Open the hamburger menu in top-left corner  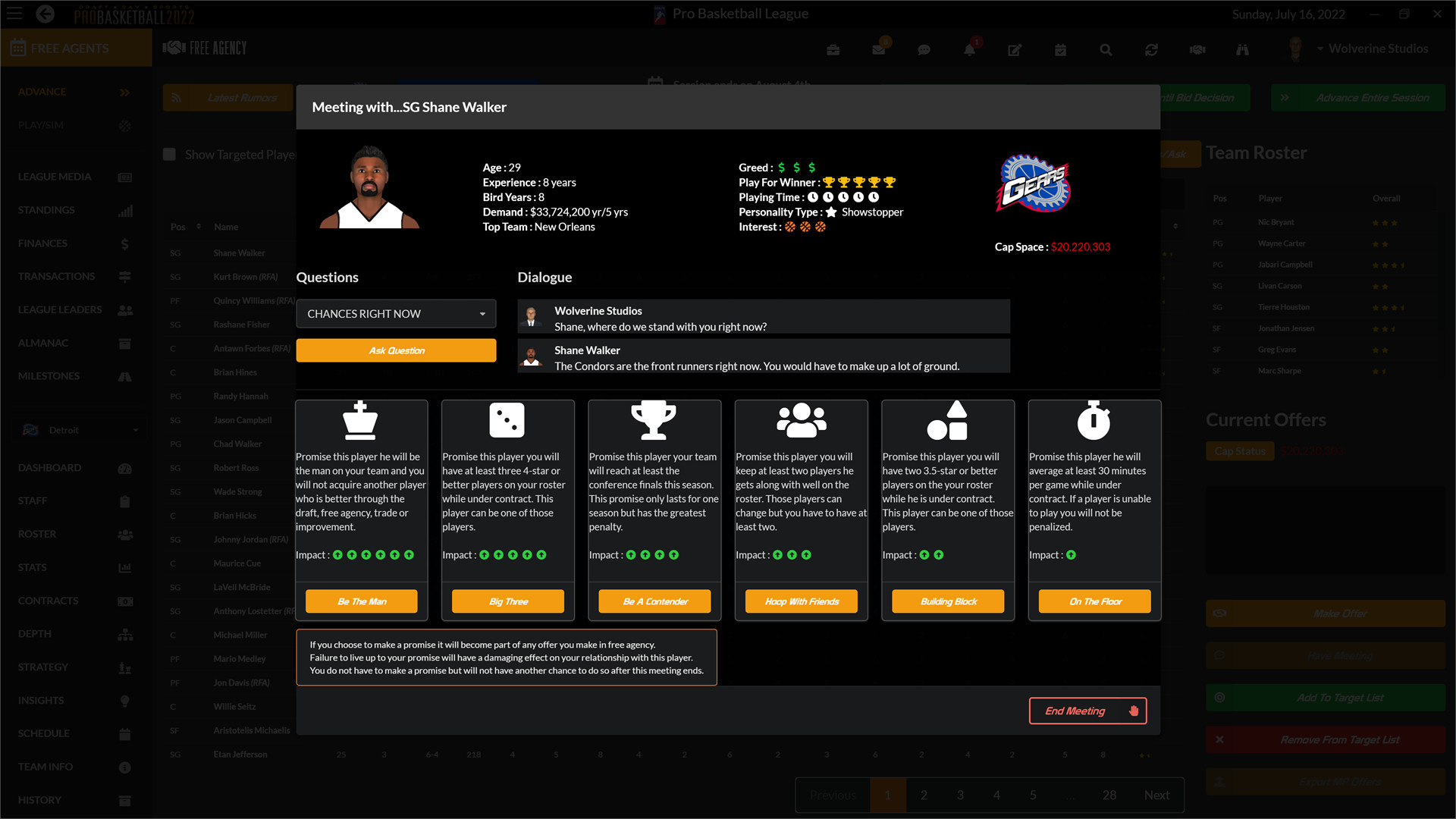(x=14, y=13)
